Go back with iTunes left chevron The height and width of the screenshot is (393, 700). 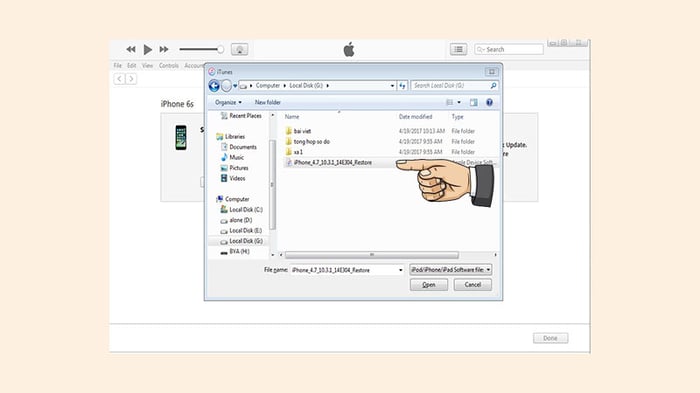tap(119, 79)
